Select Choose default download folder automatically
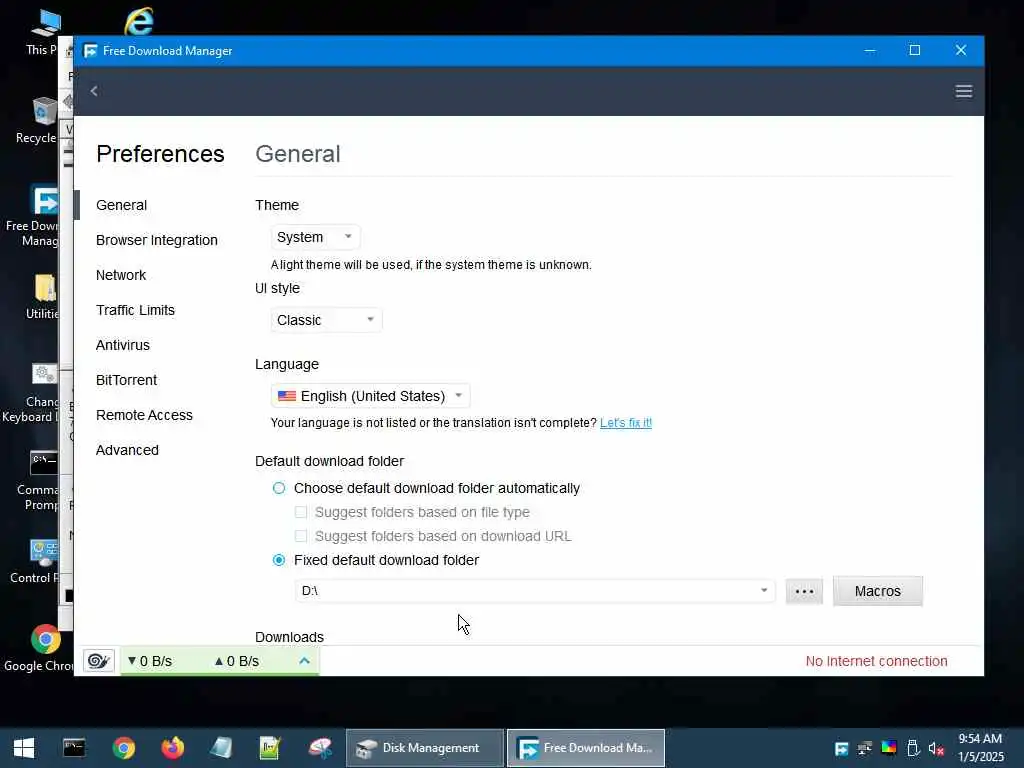The width and height of the screenshot is (1024, 768). 279,488
